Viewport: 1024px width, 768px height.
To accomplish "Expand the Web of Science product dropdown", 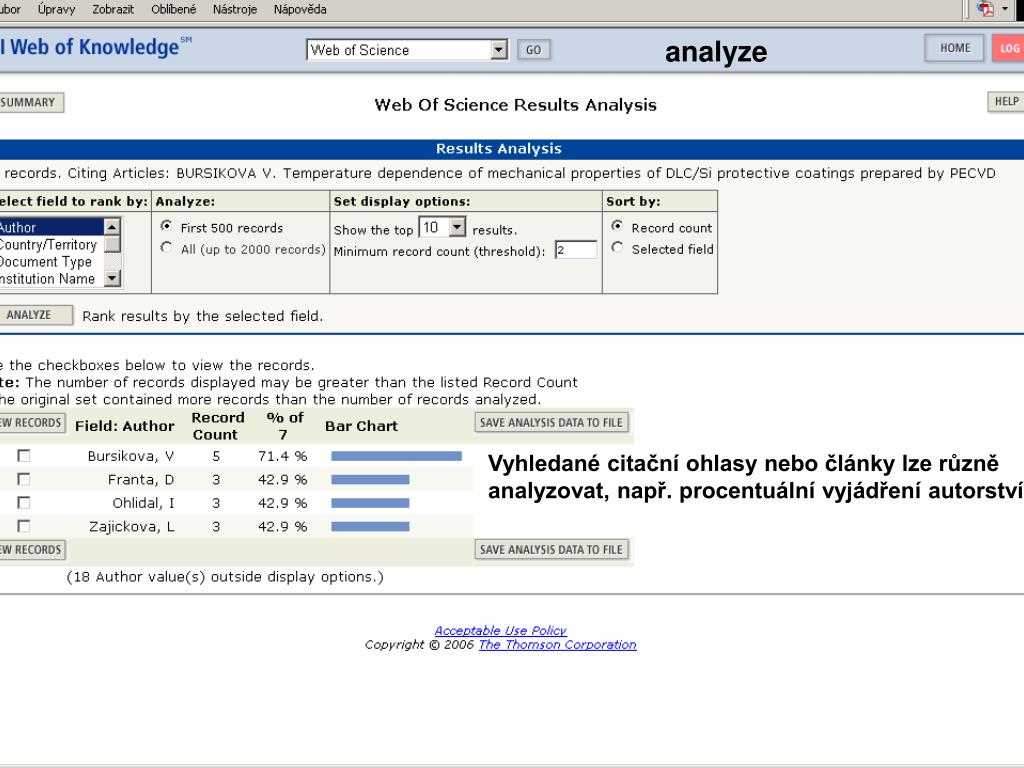I will (499, 50).
